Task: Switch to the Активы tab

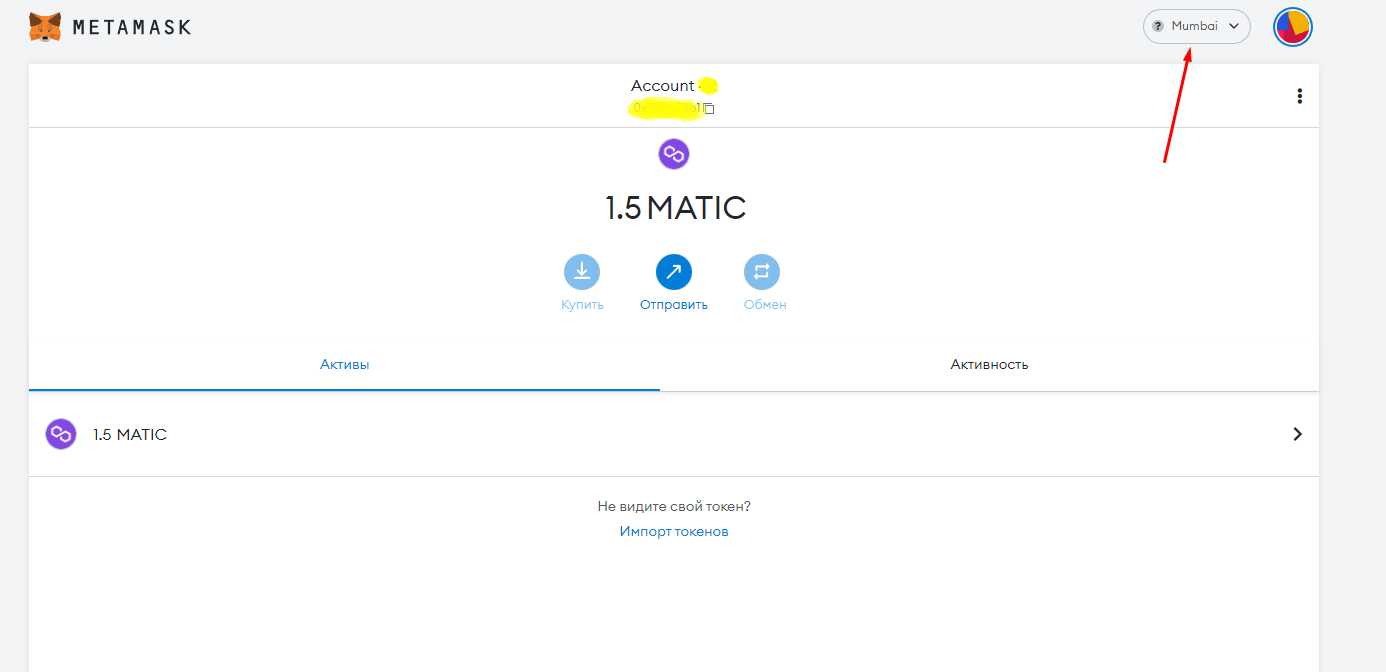Action: click(344, 365)
